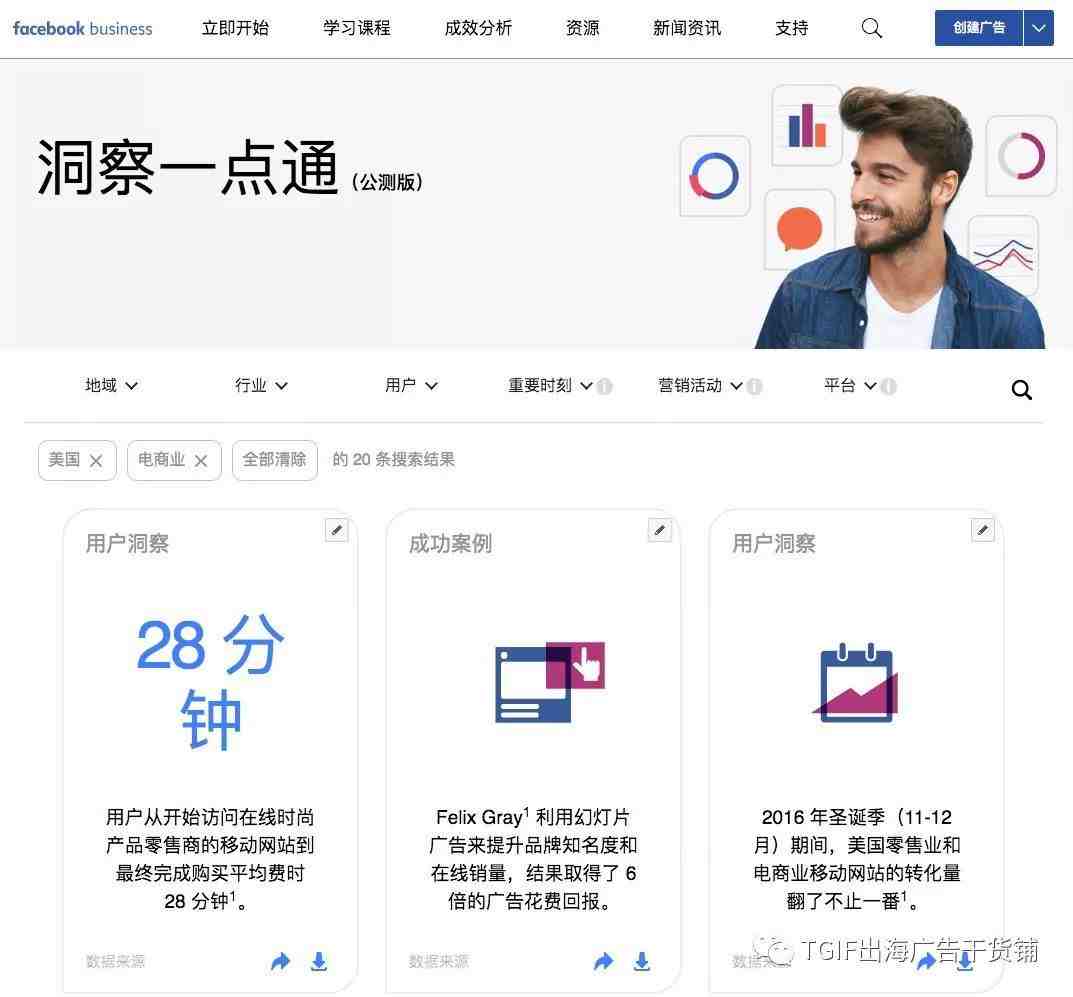Screen dimensions: 1073x997
Task: Open dropdown arrow next to 创建广告
Action: (1039, 28)
